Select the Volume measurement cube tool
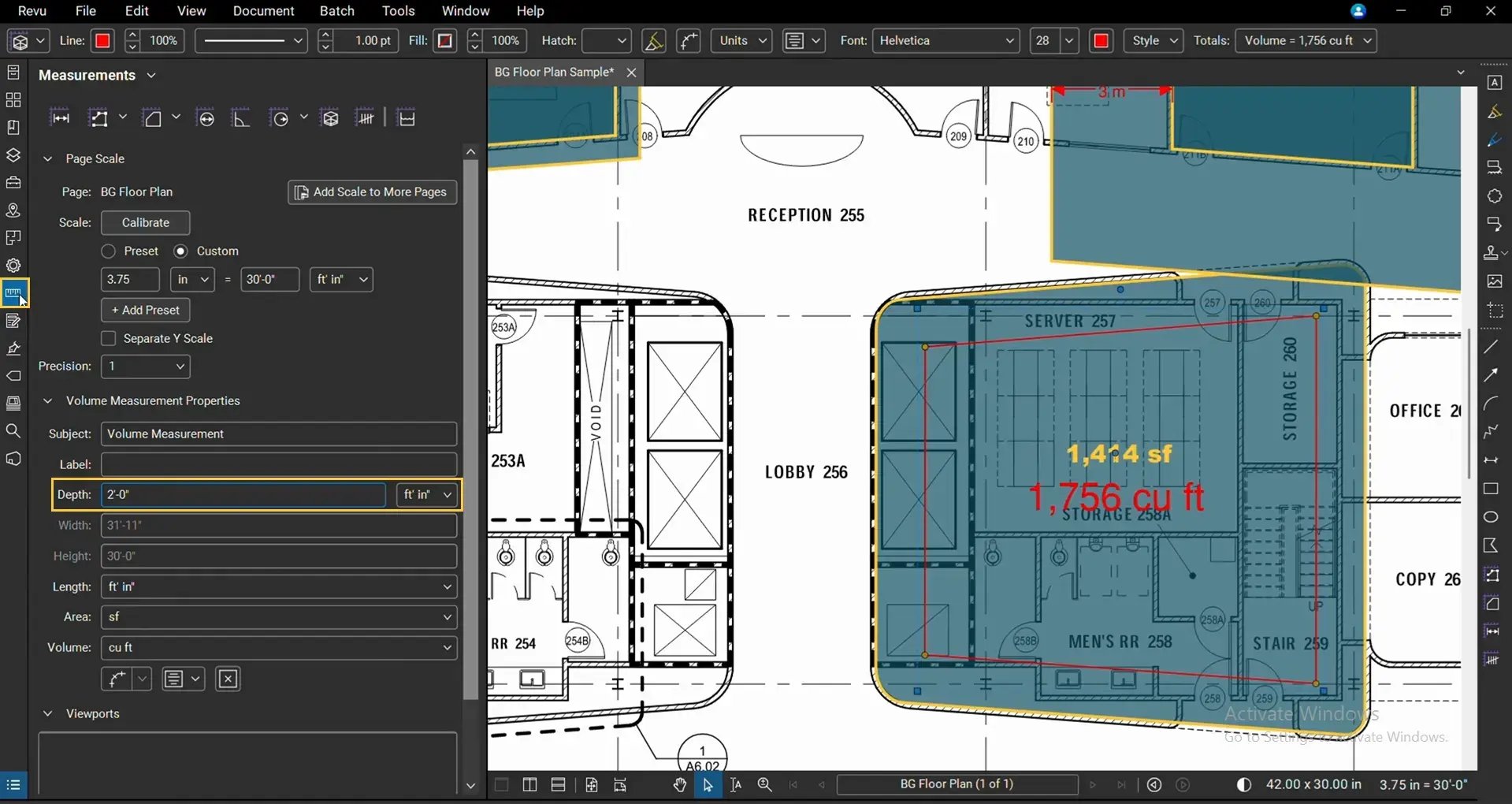Screen dimensions: 1512x804 pyautogui.click(x=330, y=118)
